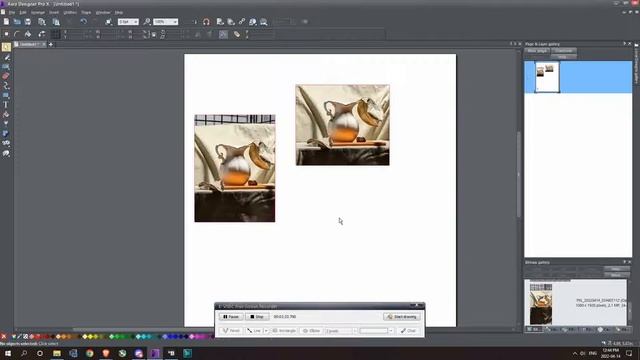Image resolution: width=640 pixels, height=360 pixels.
Task: Open the Arrange menu
Action: [38, 13]
